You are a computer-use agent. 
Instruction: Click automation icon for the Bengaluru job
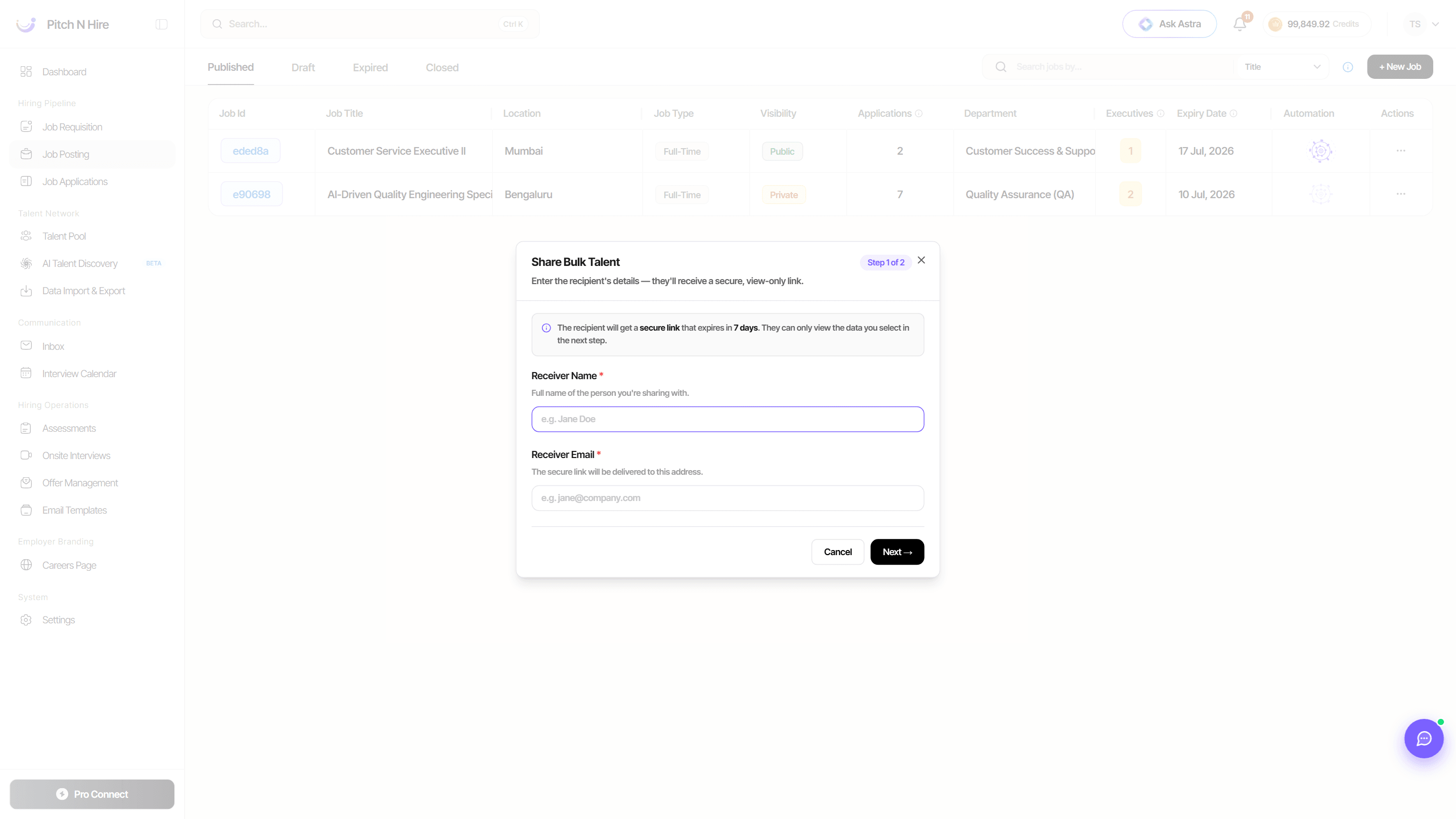[1321, 195]
